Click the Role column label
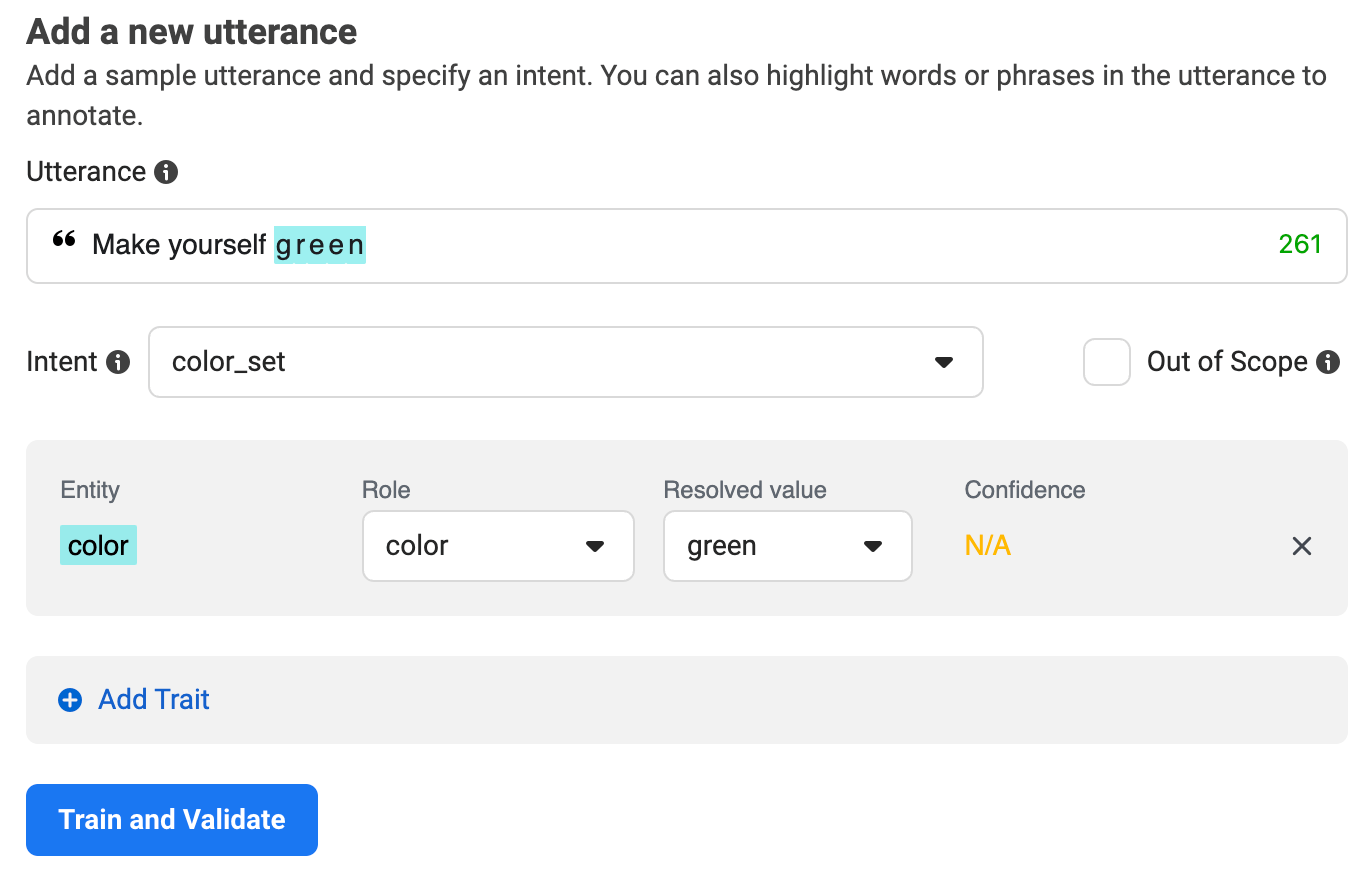The image size is (1372, 872). pyautogui.click(x=386, y=490)
